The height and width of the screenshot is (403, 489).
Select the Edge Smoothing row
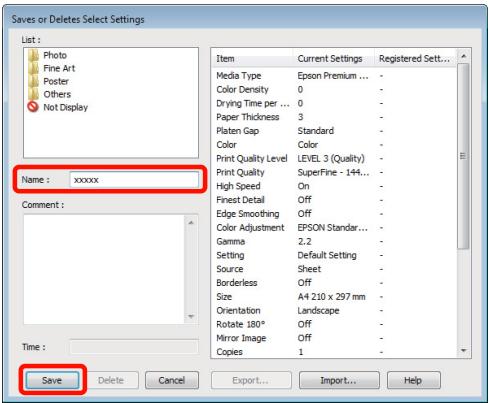point(333,214)
